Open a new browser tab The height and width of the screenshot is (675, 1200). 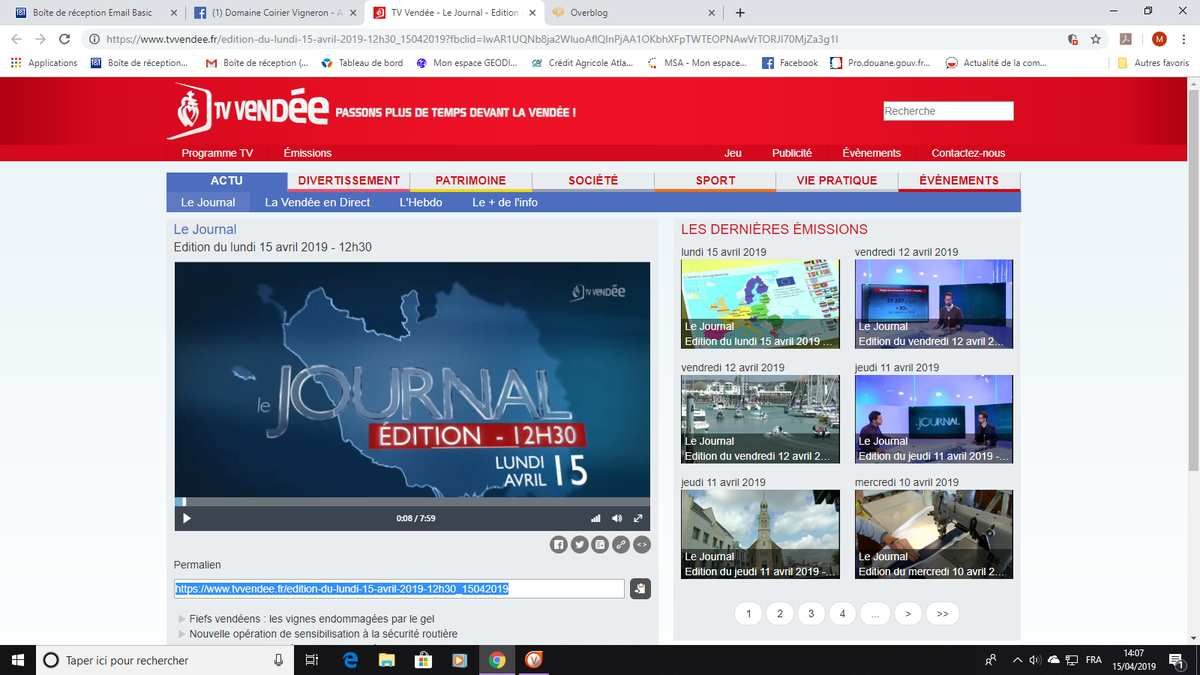[x=740, y=13]
